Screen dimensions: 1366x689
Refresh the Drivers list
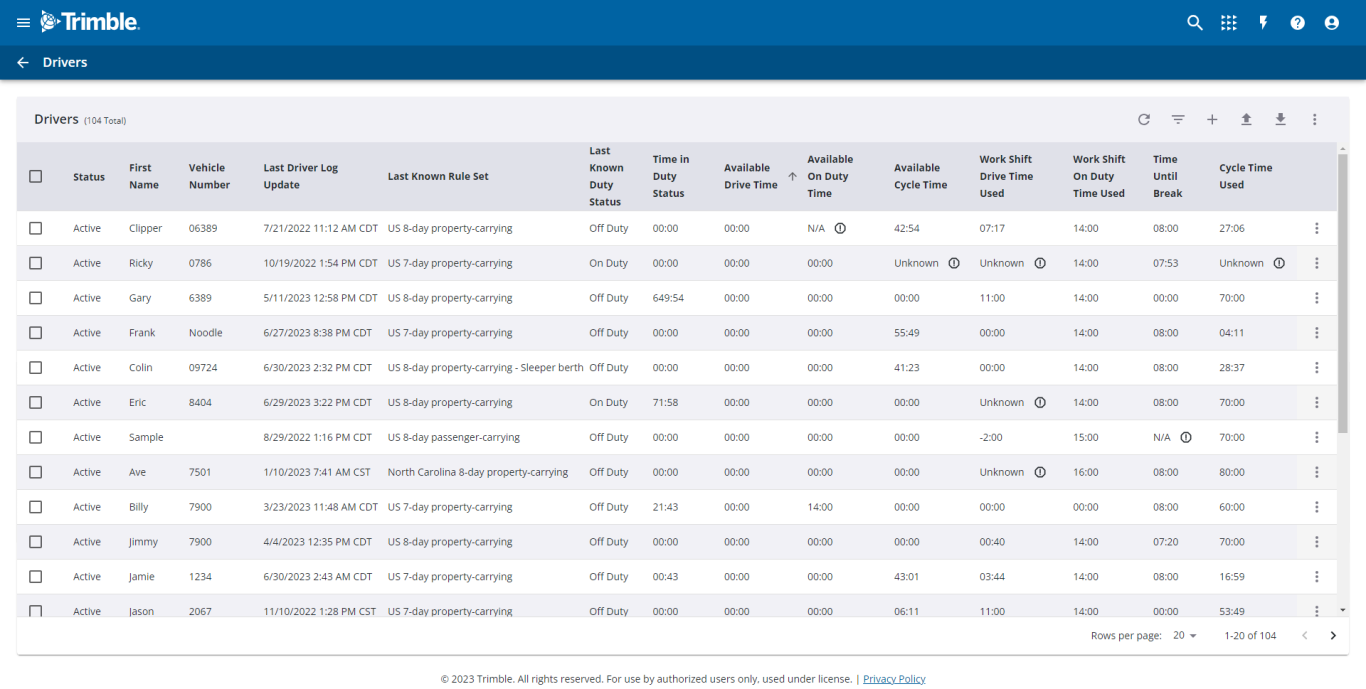(1143, 119)
